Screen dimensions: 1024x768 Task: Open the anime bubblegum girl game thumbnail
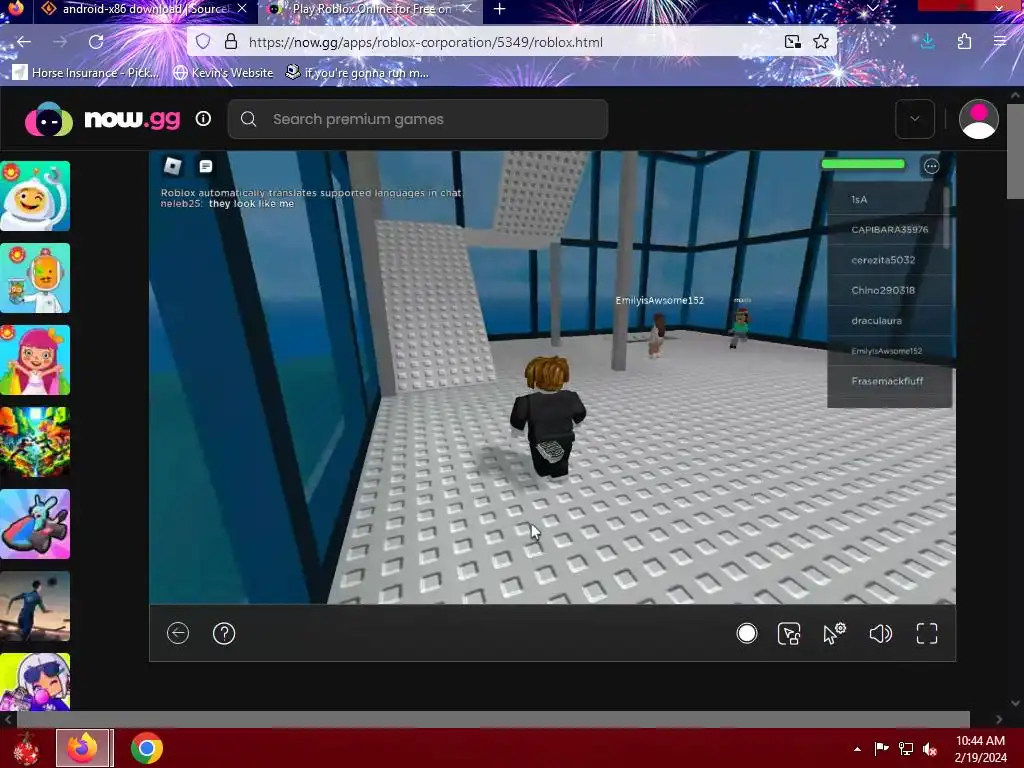click(x=35, y=682)
